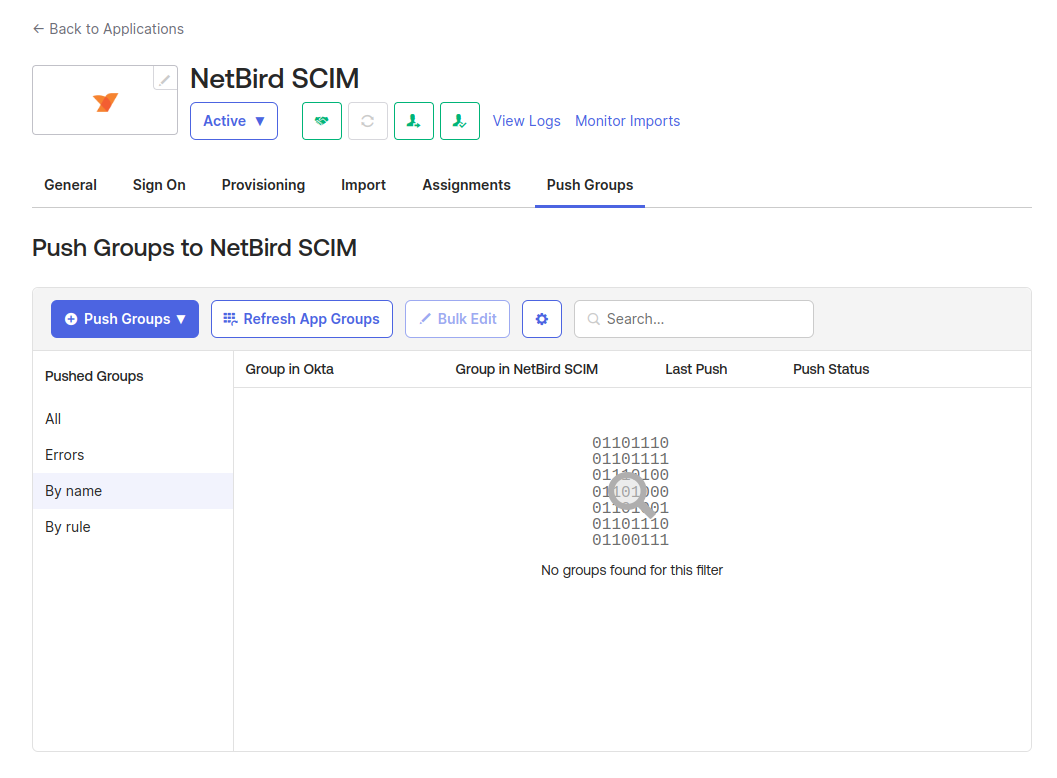
Task: Open the Active status dropdown
Action: tap(234, 121)
